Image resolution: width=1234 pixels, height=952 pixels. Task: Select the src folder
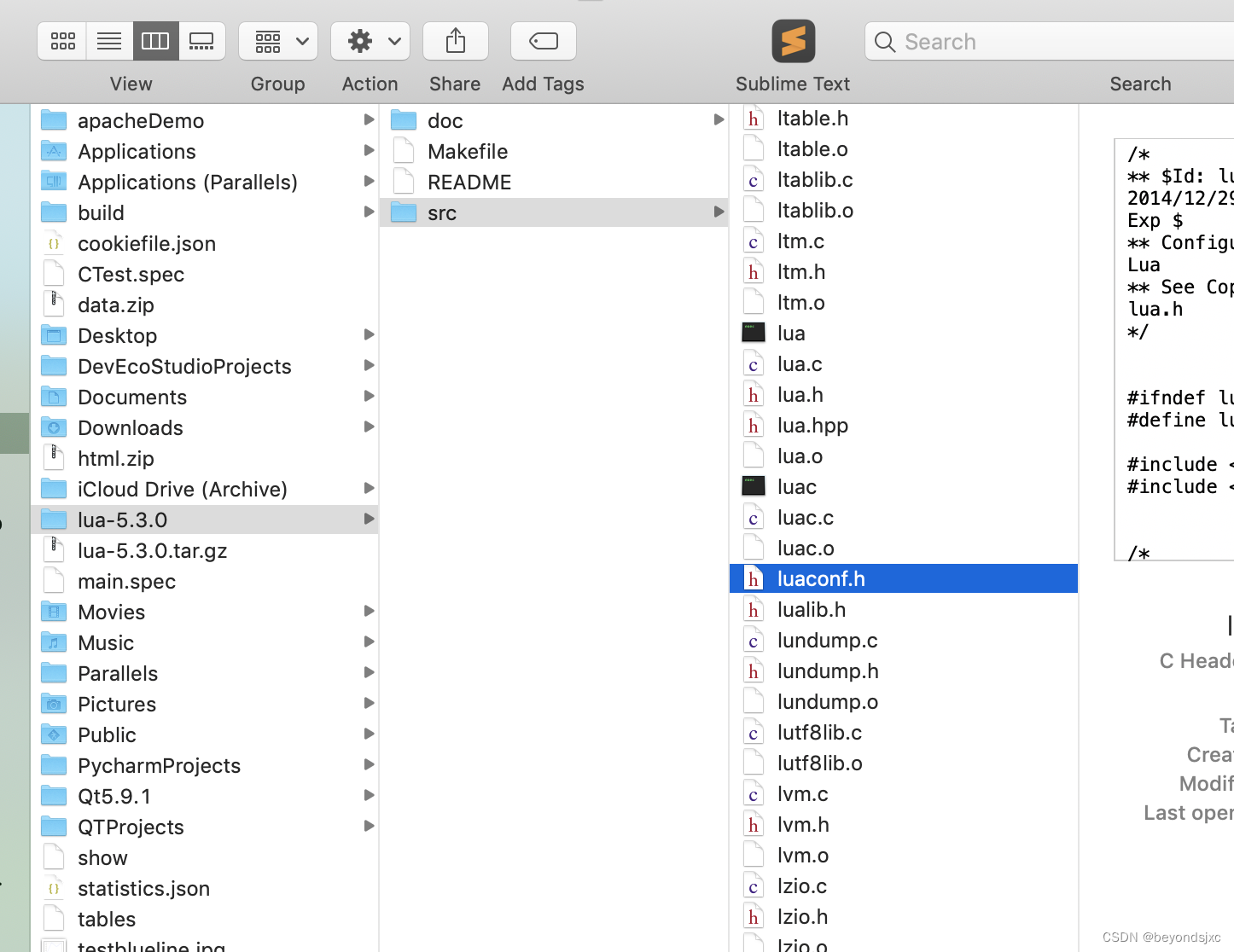554,212
